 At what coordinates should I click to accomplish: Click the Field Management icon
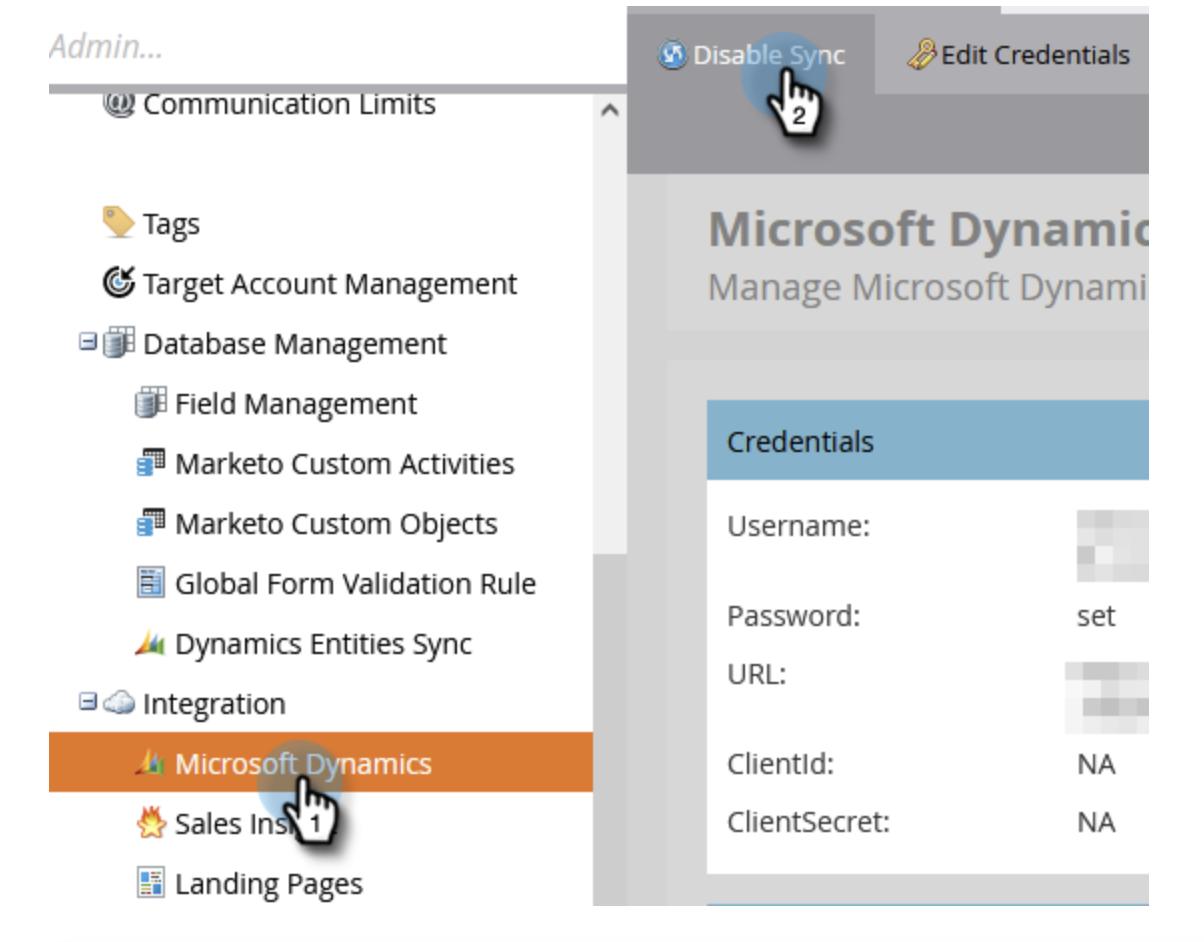(151, 404)
